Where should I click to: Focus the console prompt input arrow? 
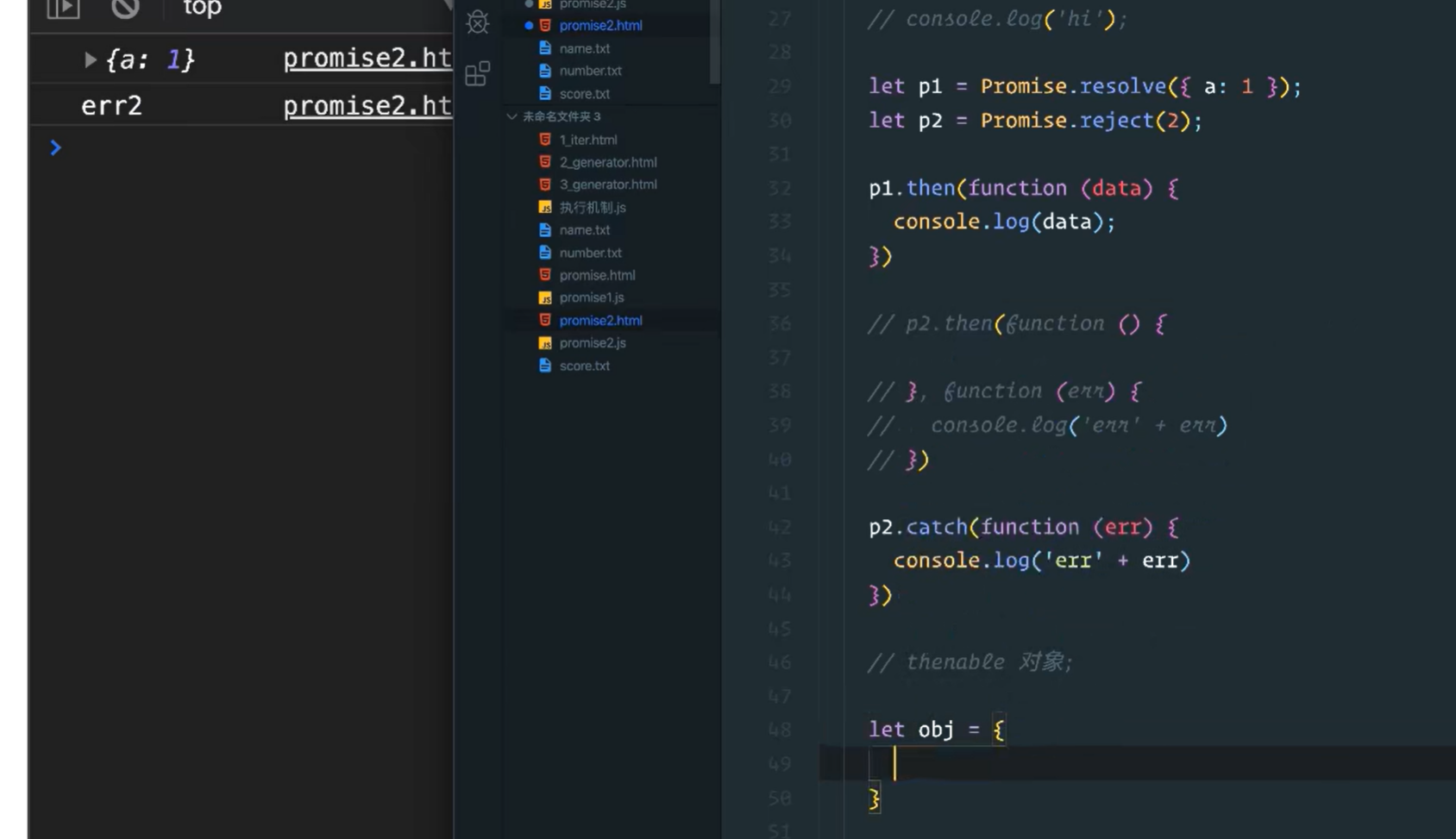click(x=55, y=147)
